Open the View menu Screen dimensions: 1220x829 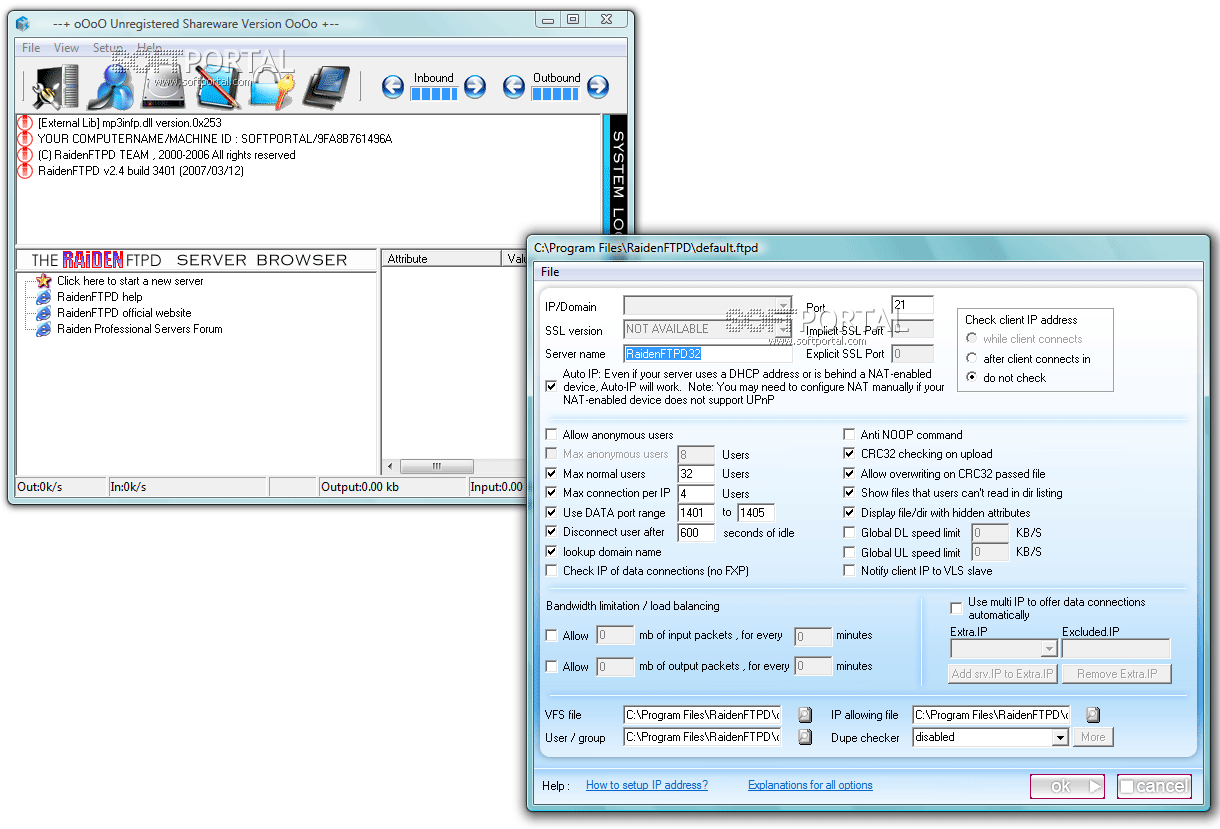67,48
